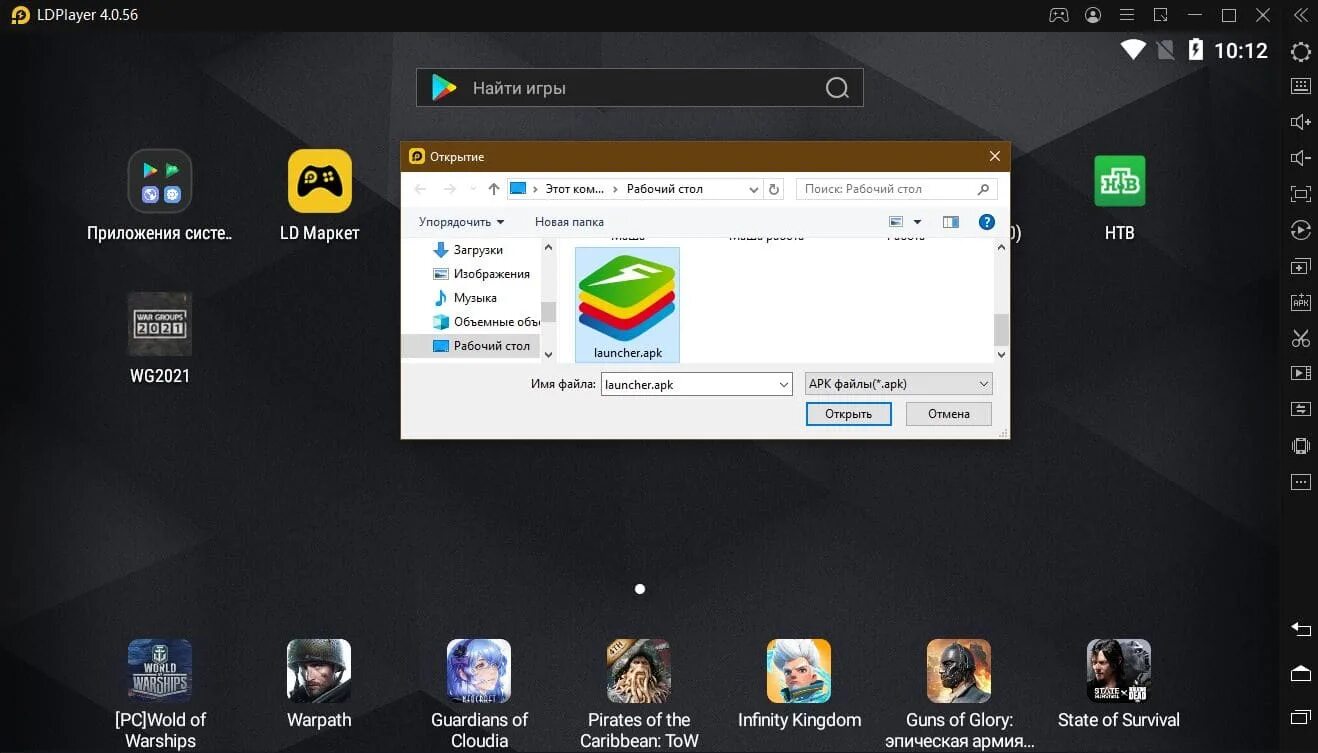Open the Упорядочить dropdown menu
The image size is (1318, 753).
pos(461,222)
